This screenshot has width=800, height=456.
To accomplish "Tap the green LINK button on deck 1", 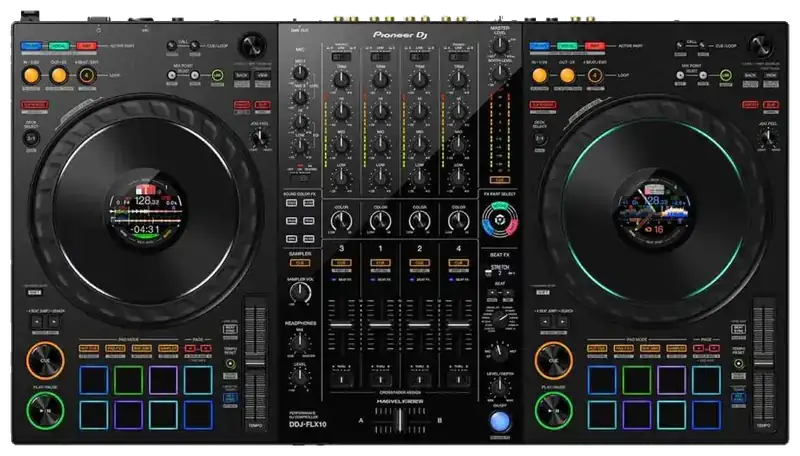I will click(217, 75).
